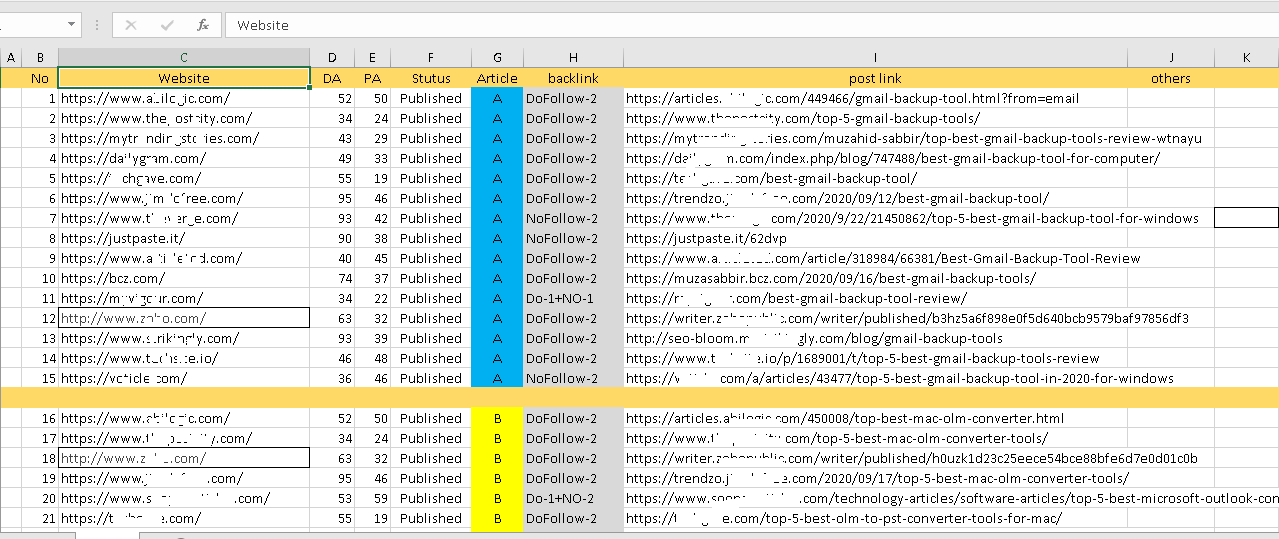Select the https://bcz.com/ website cell
1279x539 pixels.
[x=184, y=278]
